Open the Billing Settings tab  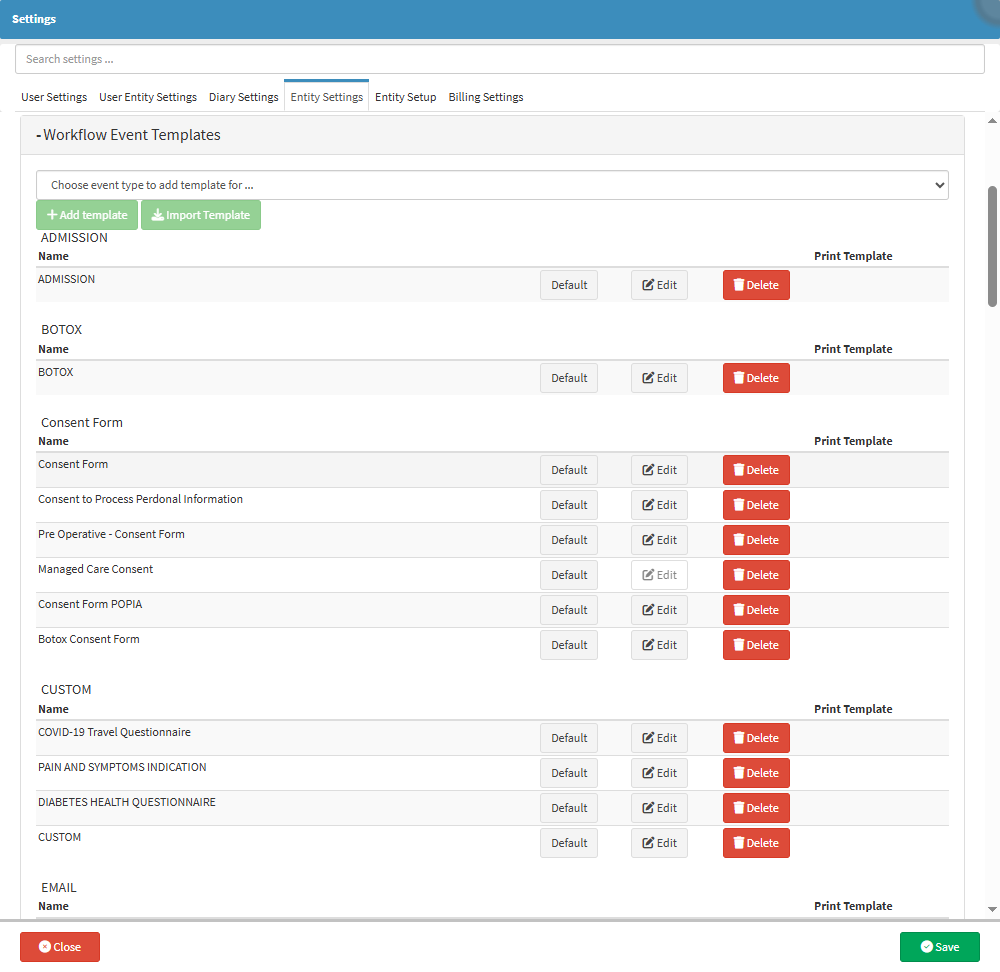coord(485,97)
